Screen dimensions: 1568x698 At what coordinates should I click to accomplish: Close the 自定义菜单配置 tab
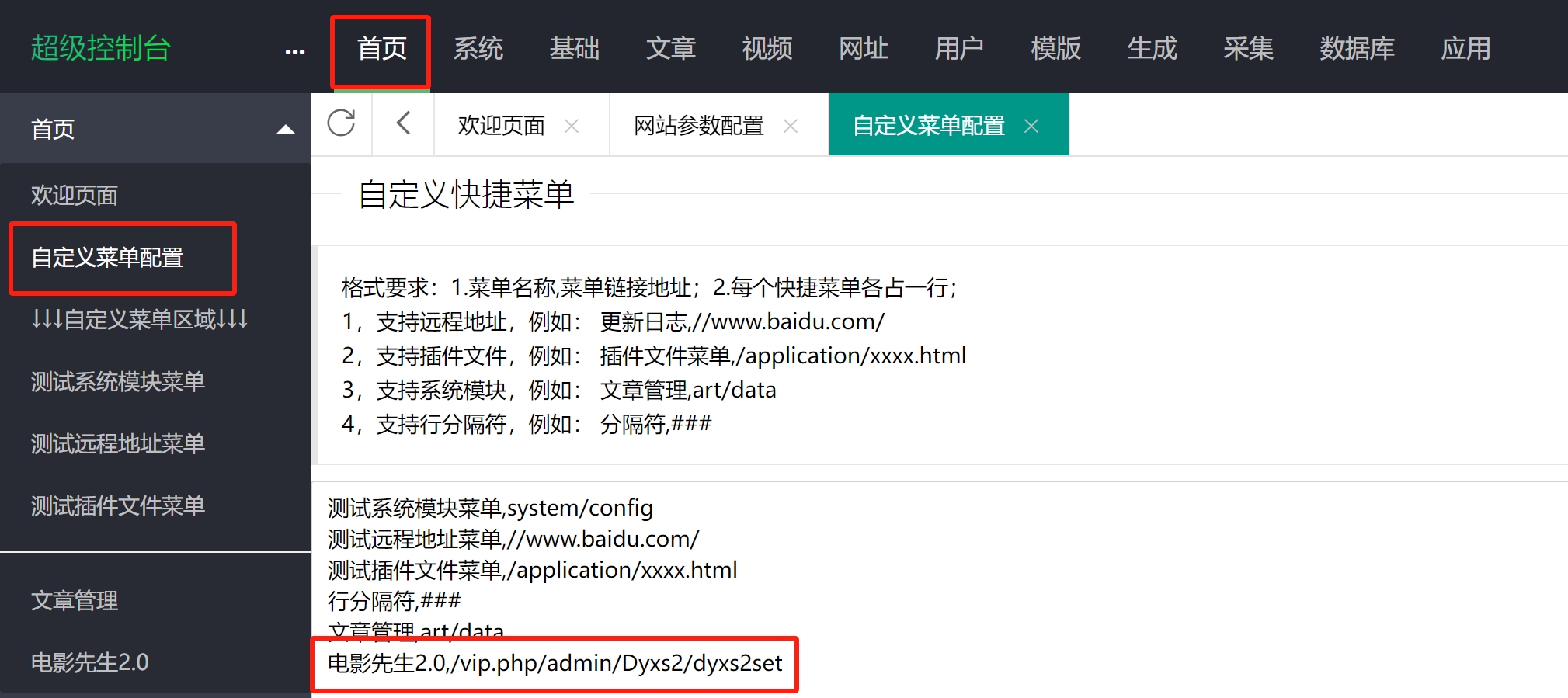tap(1031, 126)
